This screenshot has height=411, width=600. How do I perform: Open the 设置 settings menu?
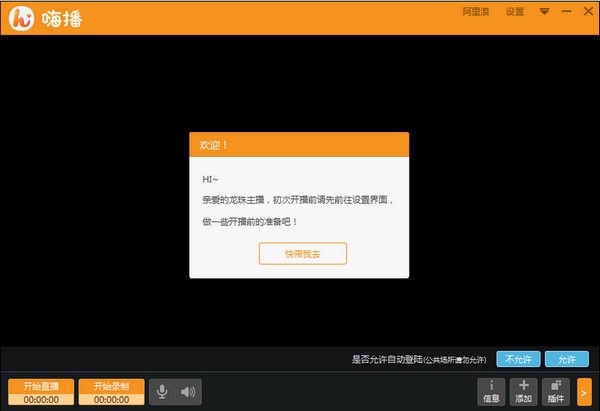[515, 12]
